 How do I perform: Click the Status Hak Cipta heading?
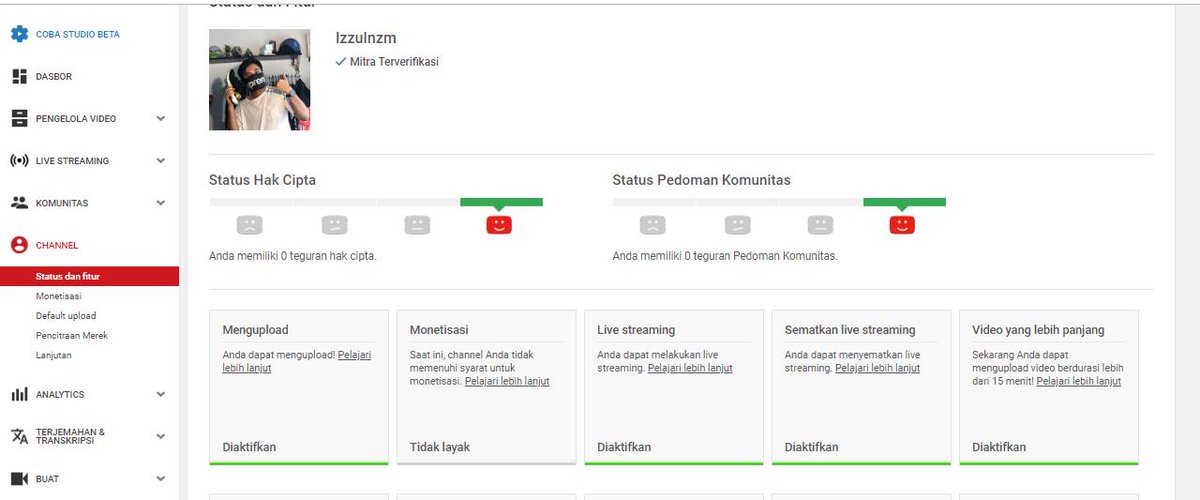click(262, 180)
